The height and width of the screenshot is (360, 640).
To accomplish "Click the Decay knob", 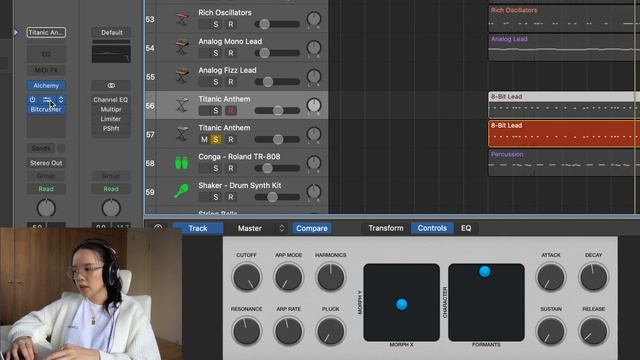I will tap(593, 277).
